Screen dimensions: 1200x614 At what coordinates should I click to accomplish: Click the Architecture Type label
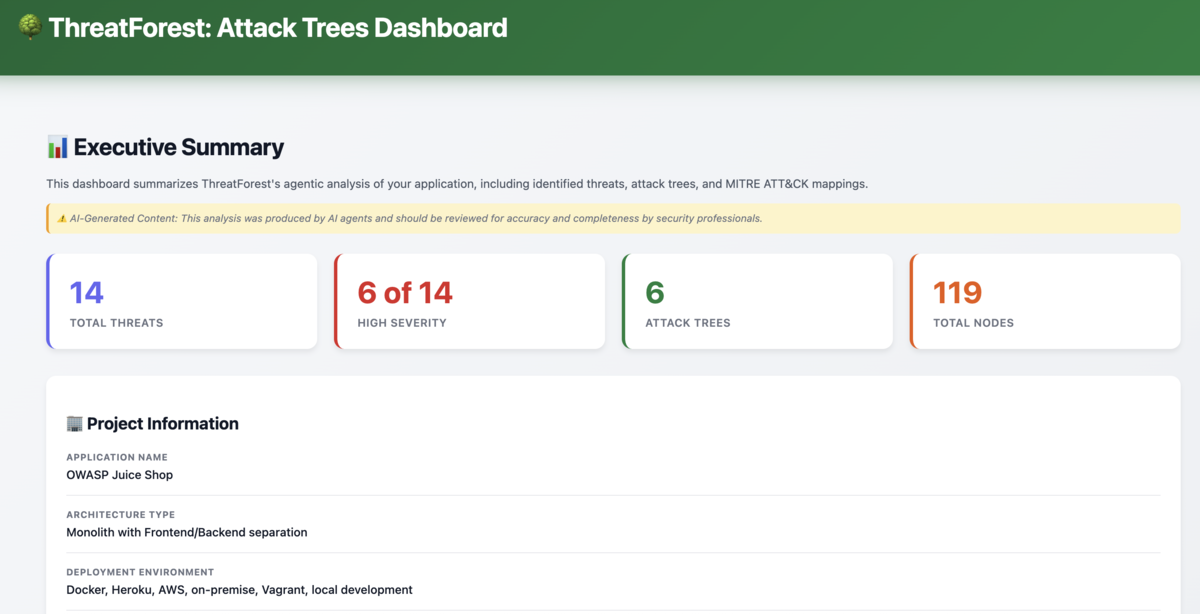click(120, 515)
